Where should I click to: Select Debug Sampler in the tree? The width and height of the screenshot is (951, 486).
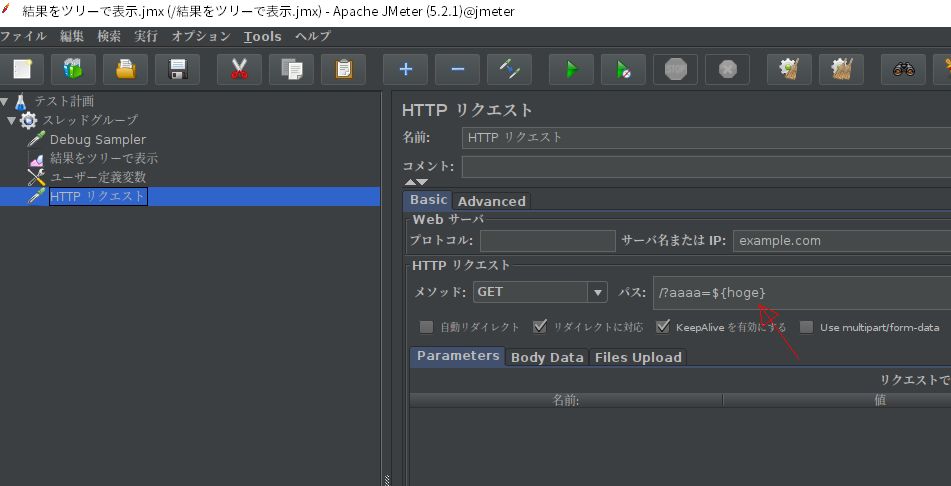(98, 140)
